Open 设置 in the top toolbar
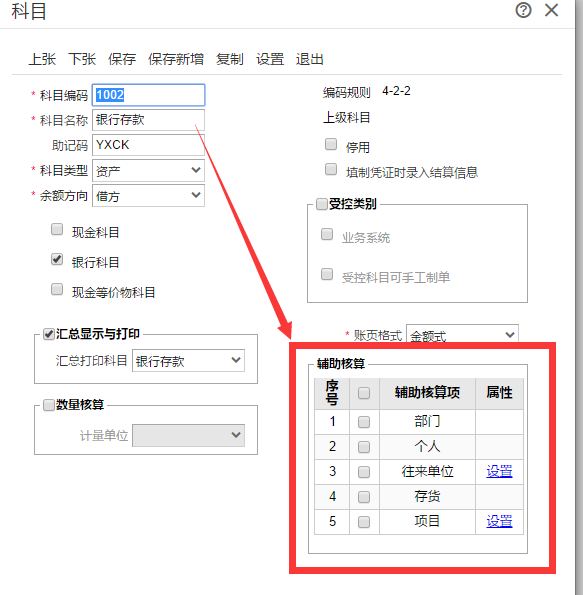 coord(270,59)
